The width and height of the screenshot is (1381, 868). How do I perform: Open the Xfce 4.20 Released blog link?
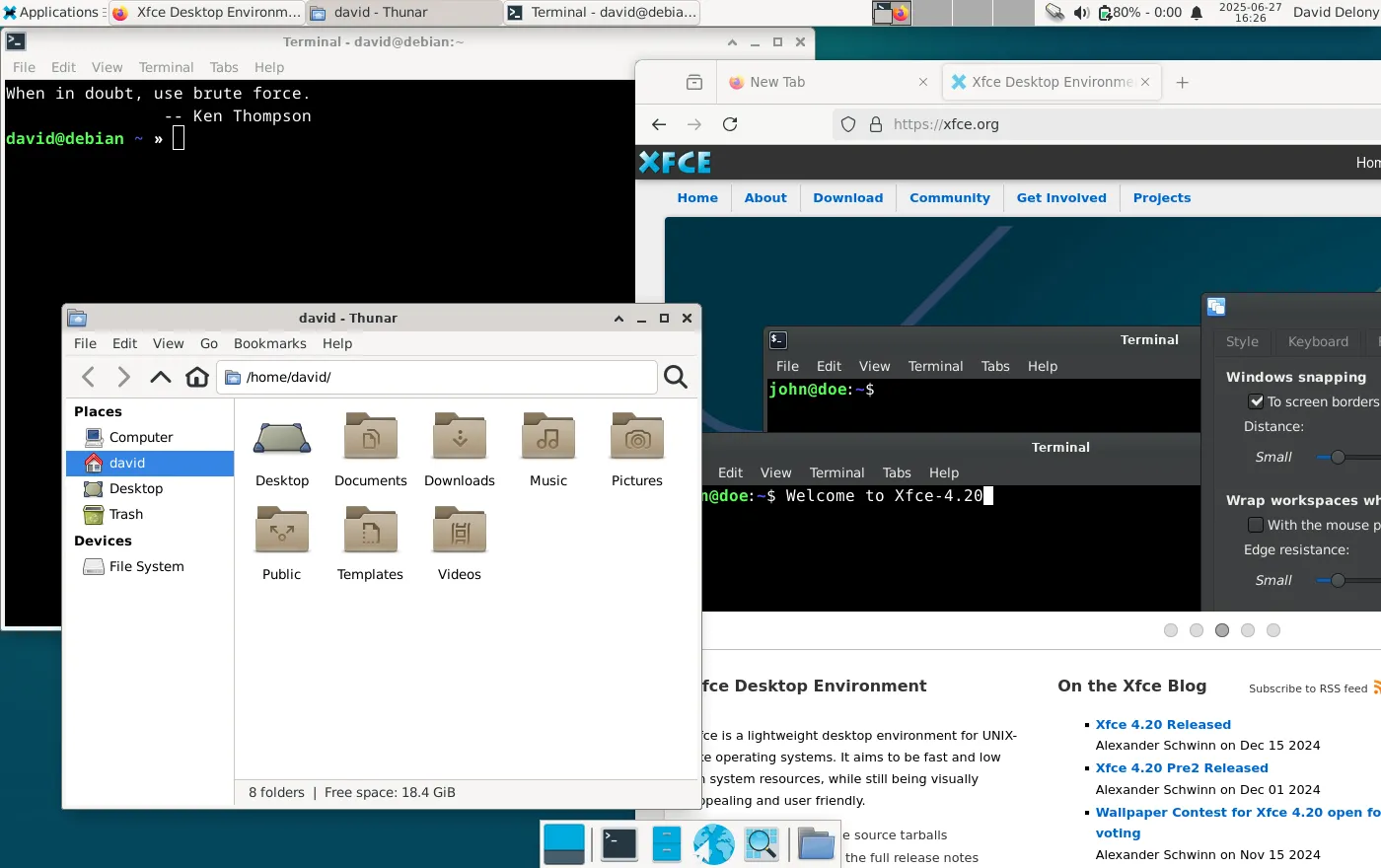[1163, 724]
